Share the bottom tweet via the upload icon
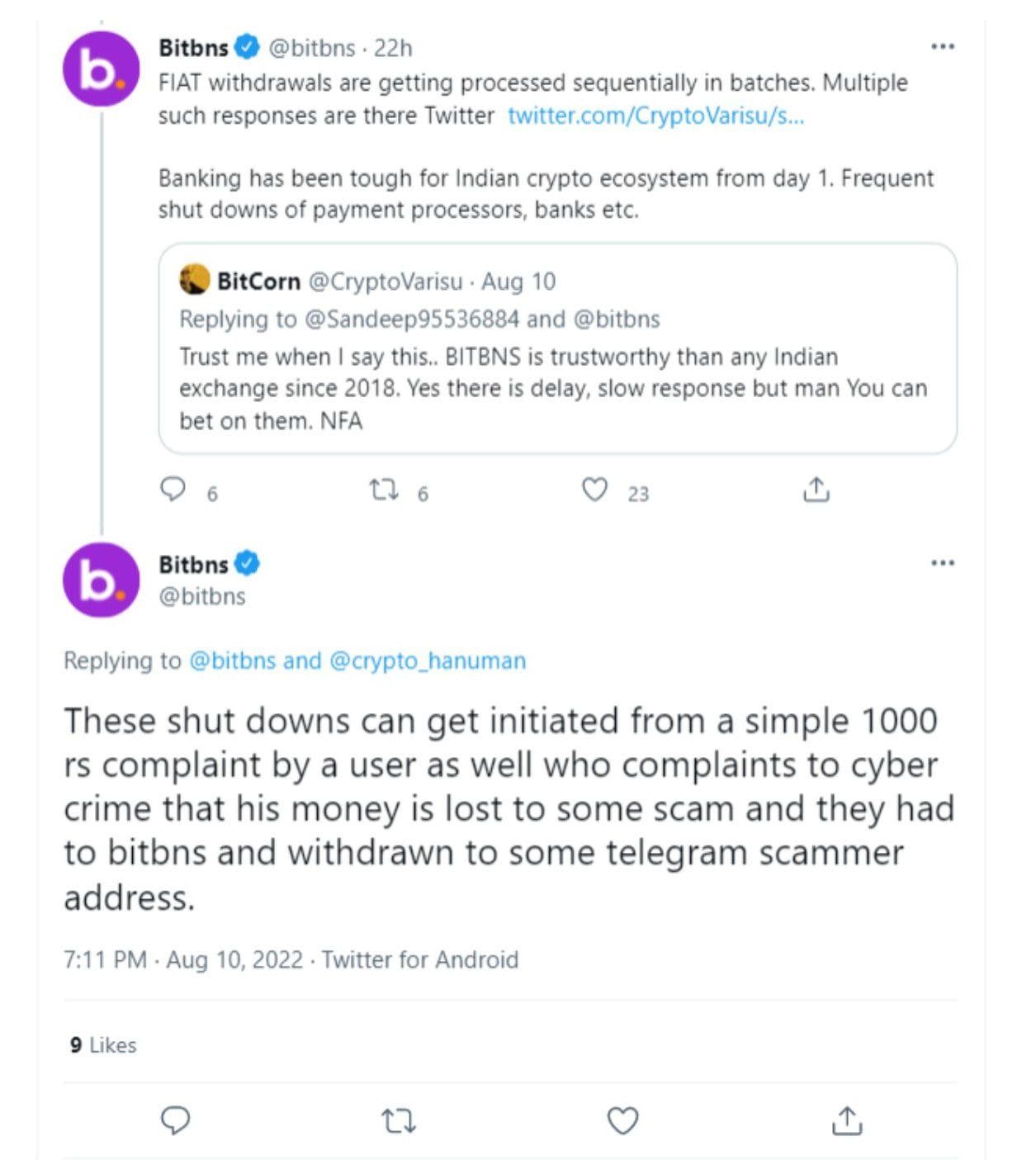This screenshot has height=1160, width=1036. click(847, 1121)
